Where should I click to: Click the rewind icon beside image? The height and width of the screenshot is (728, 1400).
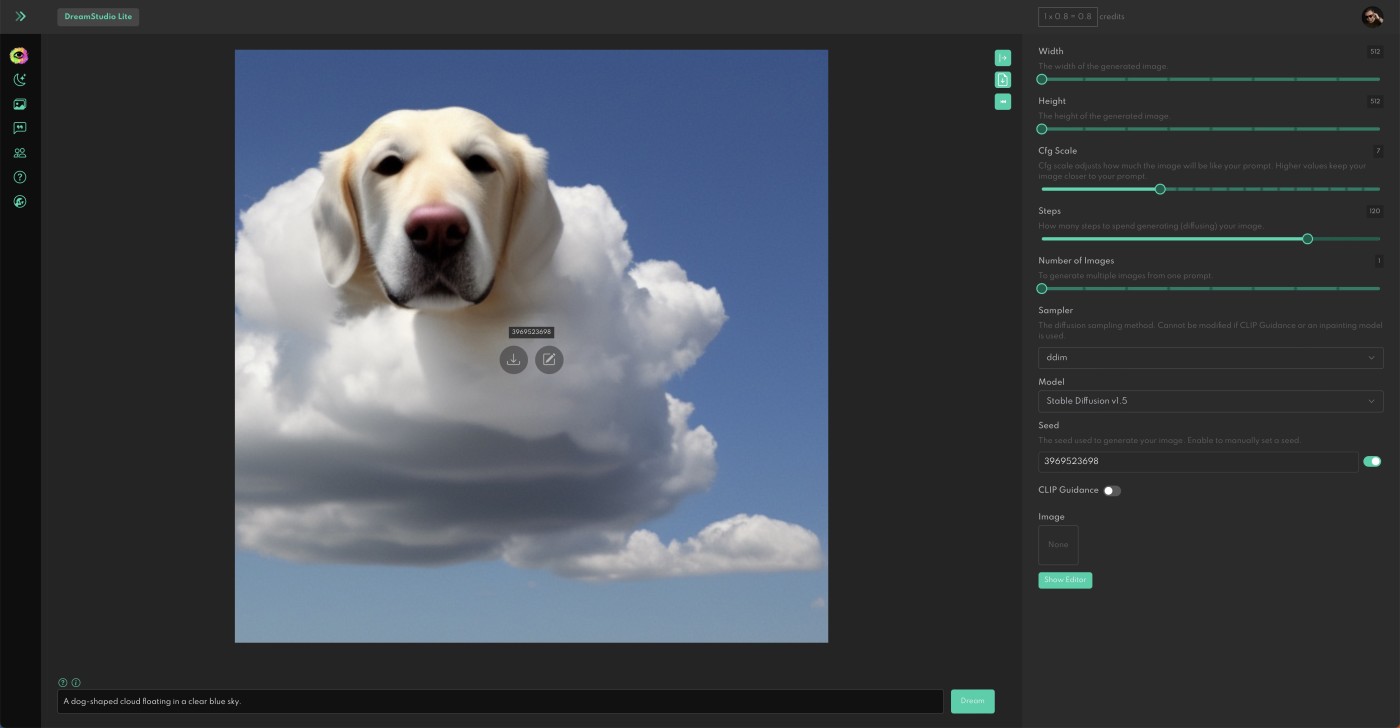(1002, 102)
